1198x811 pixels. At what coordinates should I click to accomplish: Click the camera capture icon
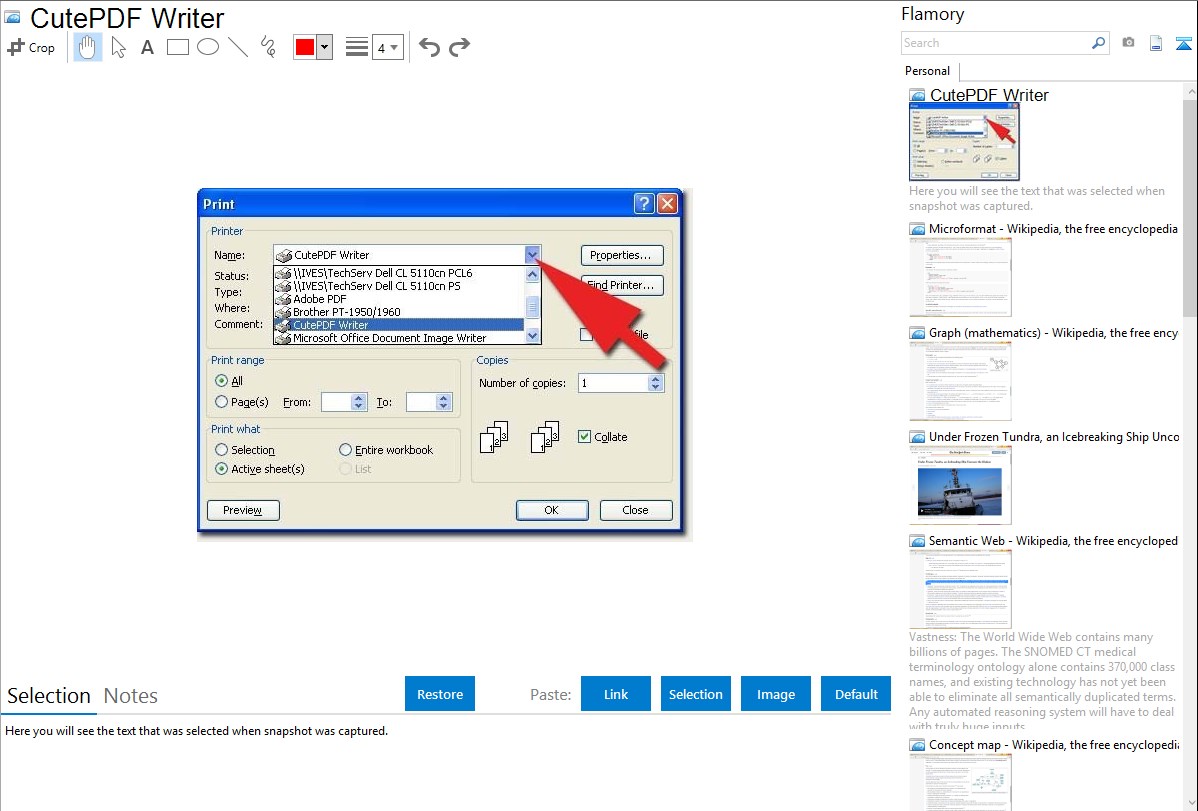coord(1128,43)
